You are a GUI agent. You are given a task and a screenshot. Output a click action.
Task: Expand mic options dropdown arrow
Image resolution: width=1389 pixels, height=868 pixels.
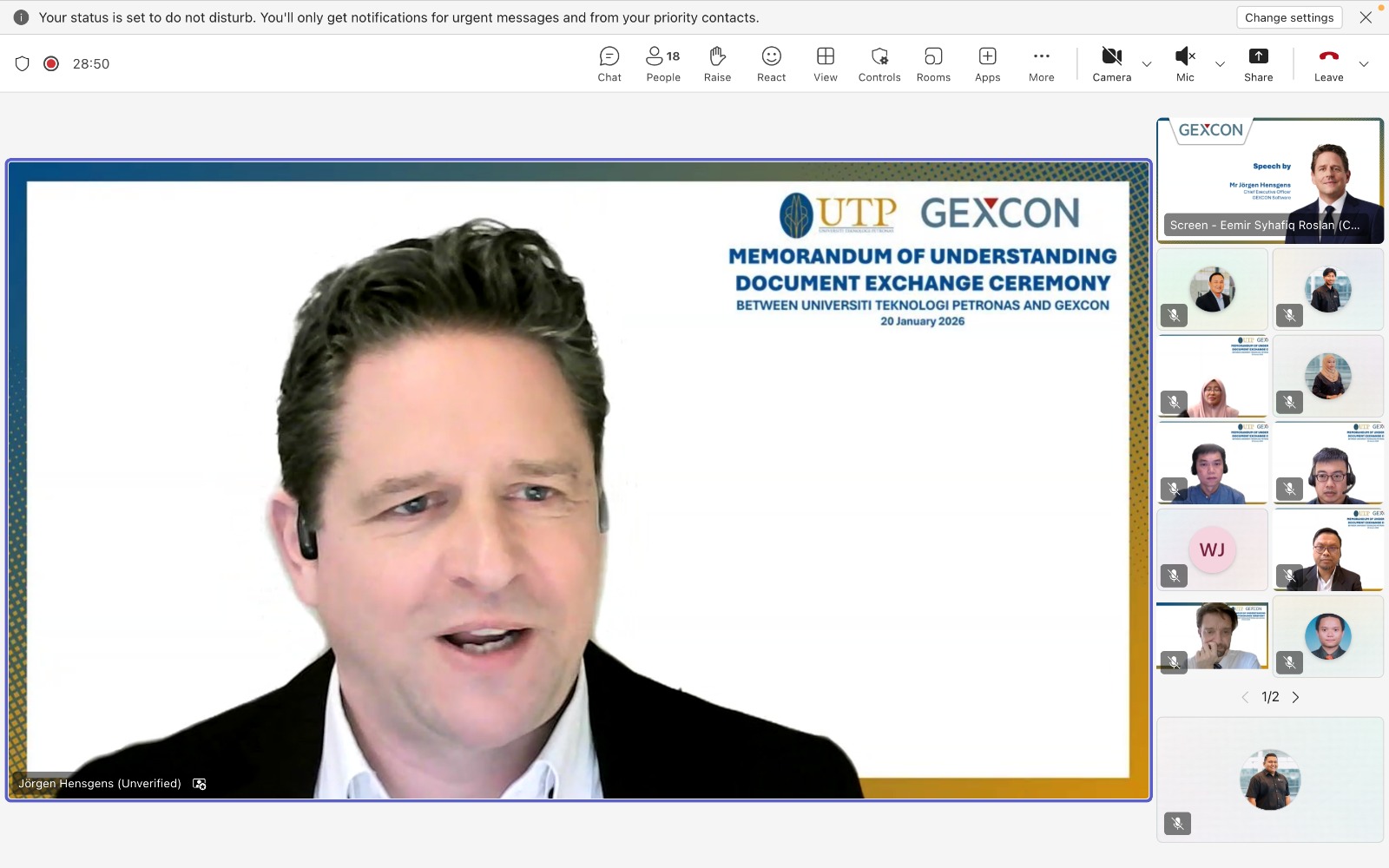click(x=1220, y=64)
